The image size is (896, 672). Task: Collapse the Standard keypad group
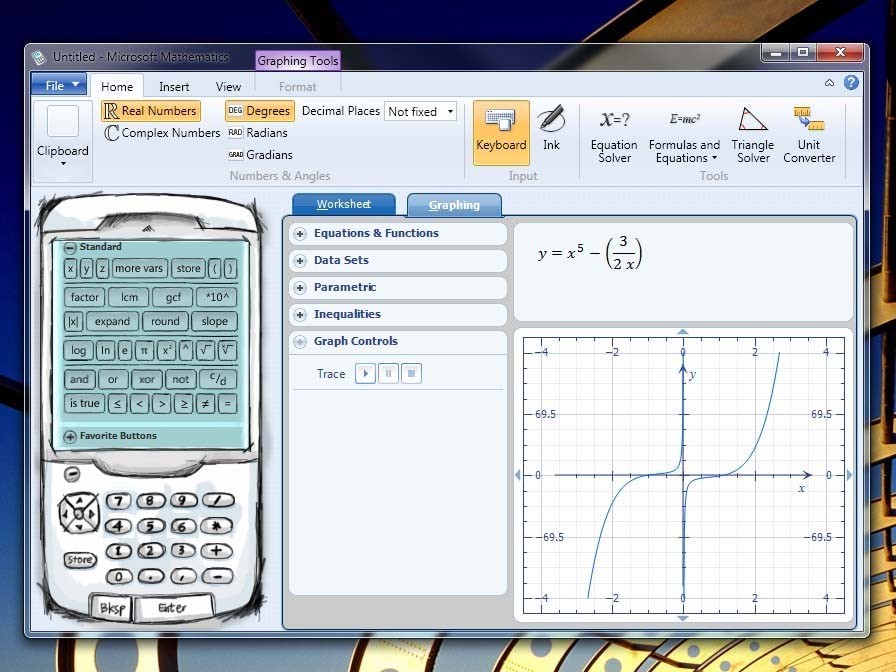[70, 247]
